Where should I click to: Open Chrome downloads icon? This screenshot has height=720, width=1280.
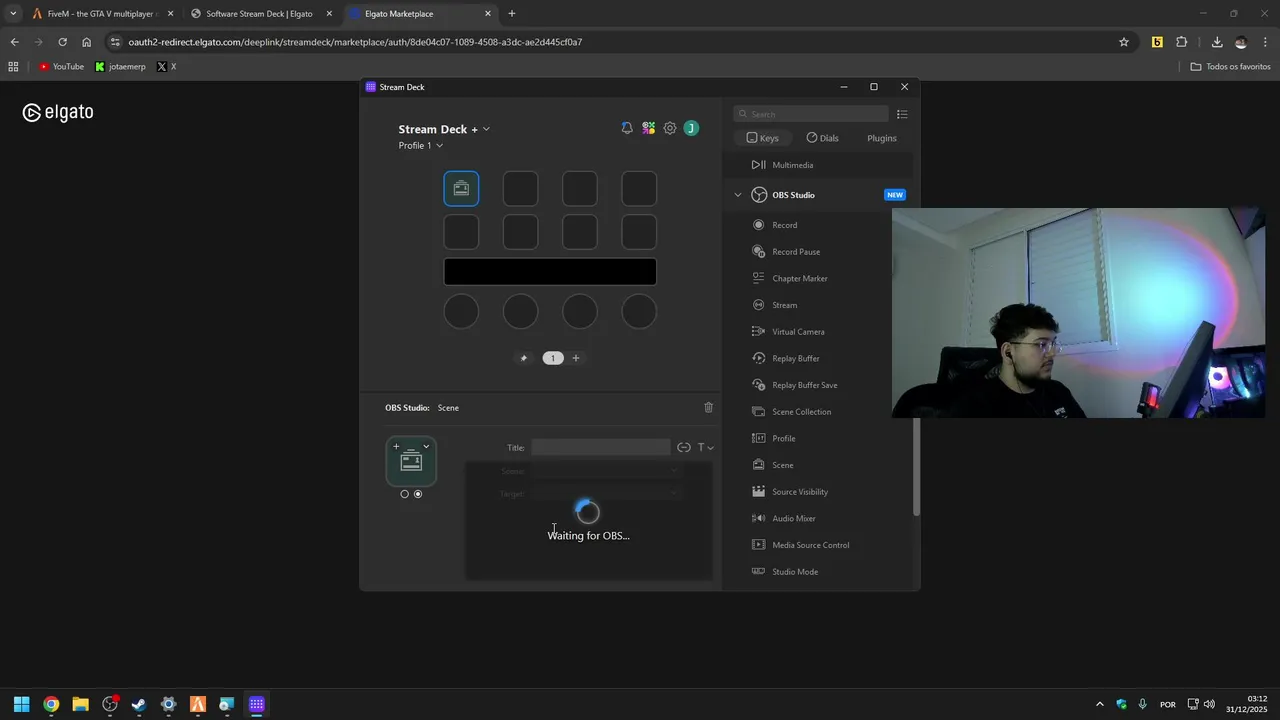pos(1217,42)
